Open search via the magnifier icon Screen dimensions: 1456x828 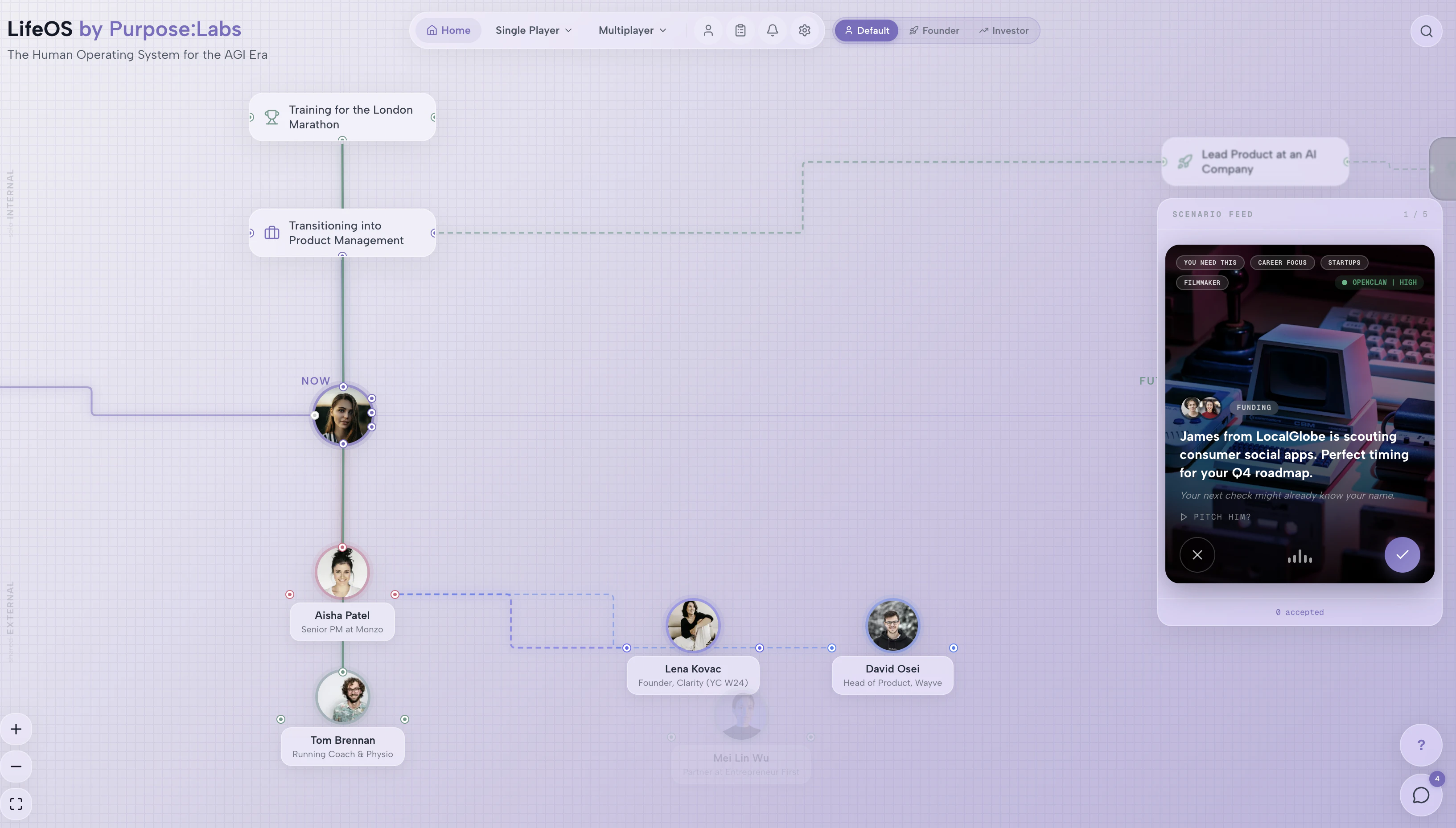(x=1427, y=31)
